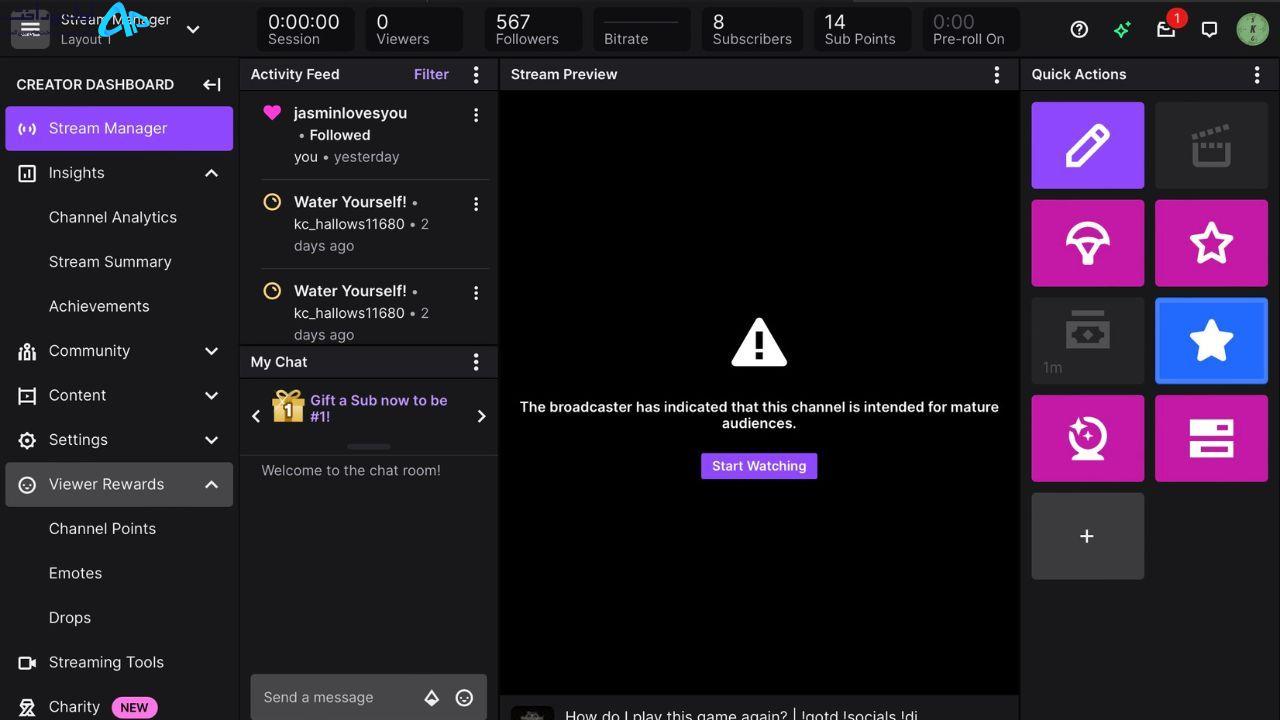This screenshot has width=1280, height=720.
Task: Click the magenta moon-and-star quick action
Action: (1088, 438)
